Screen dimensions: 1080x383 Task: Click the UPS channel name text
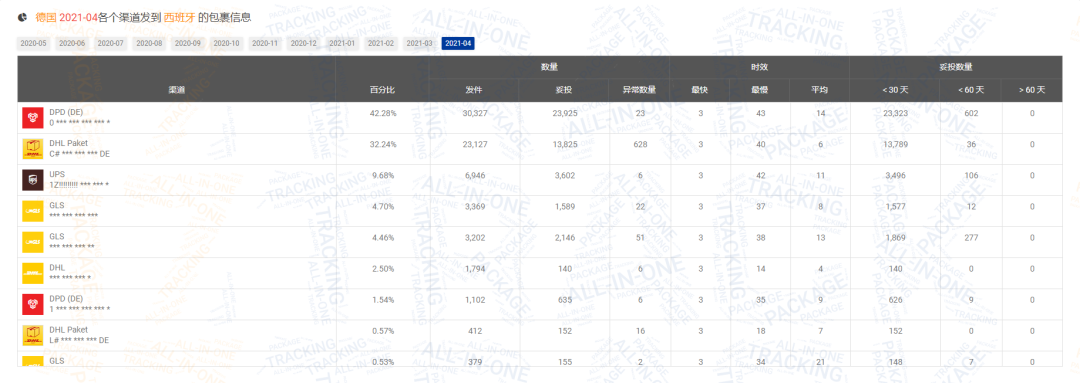(x=57, y=174)
